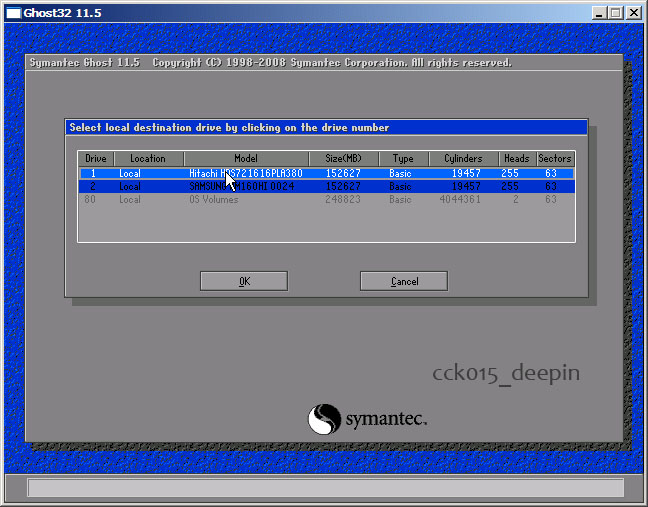Click size 248823 in OS Volumes row
The image size is (648, 507).
343,200
